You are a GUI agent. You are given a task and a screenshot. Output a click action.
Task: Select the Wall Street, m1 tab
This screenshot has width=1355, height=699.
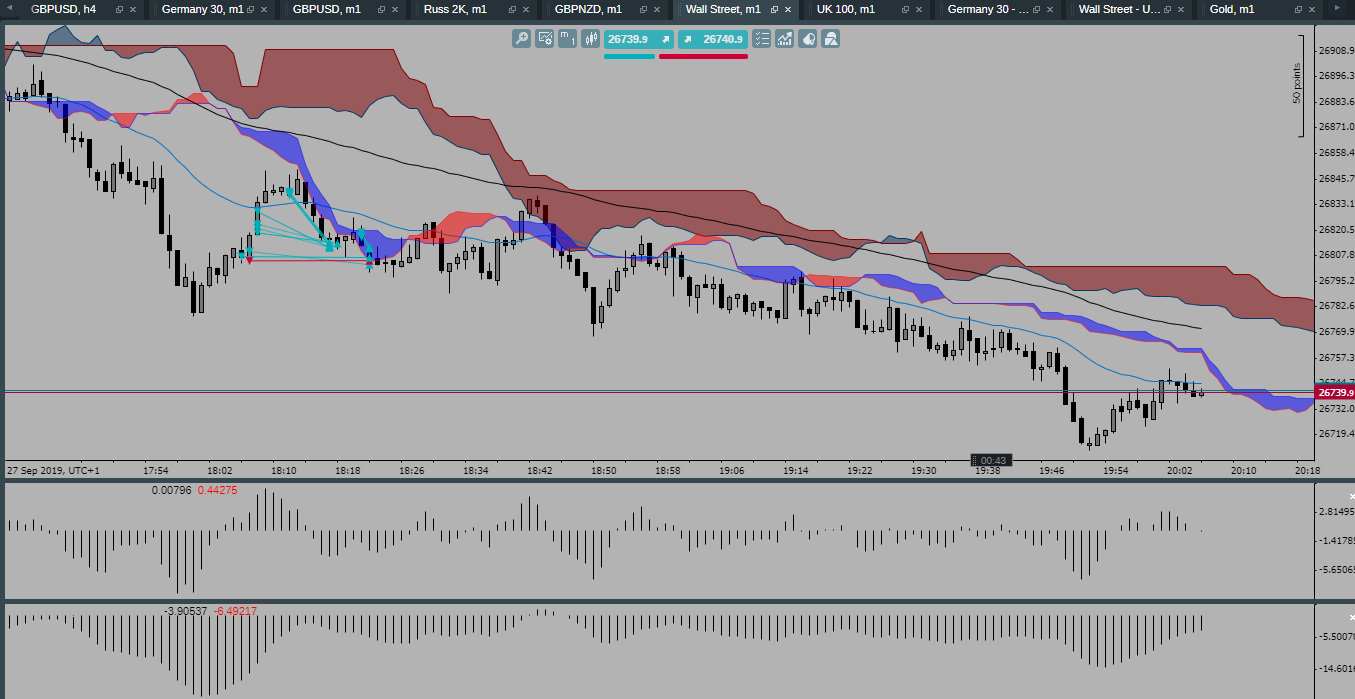[x=723, y=9]
